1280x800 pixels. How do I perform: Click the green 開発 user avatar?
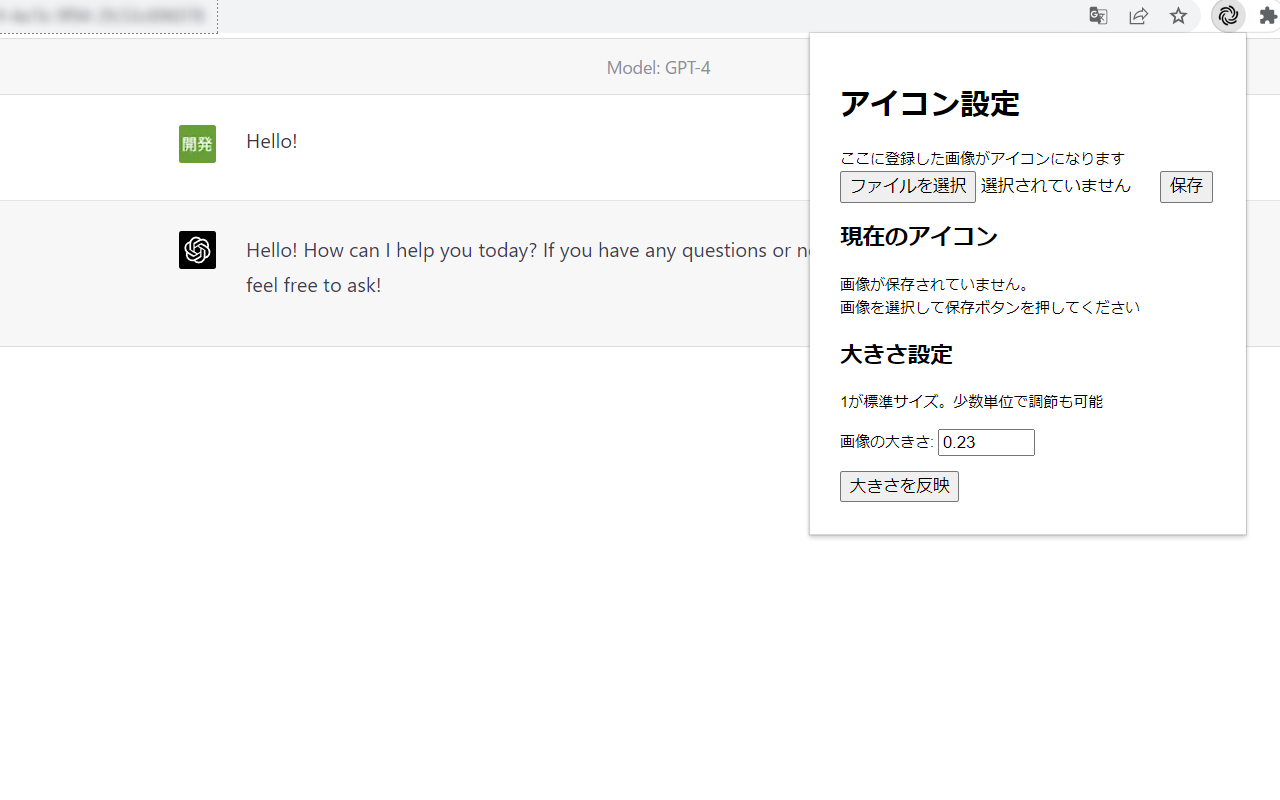[197, 144]
